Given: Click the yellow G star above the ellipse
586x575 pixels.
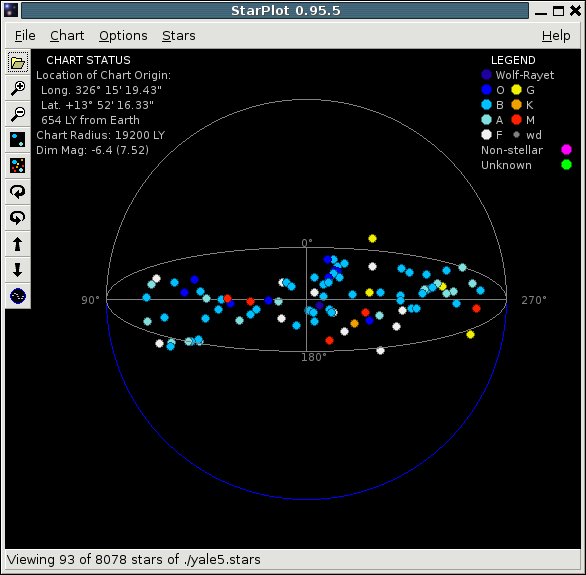Looking at the screenshot, I should click(x=372, y=238).
